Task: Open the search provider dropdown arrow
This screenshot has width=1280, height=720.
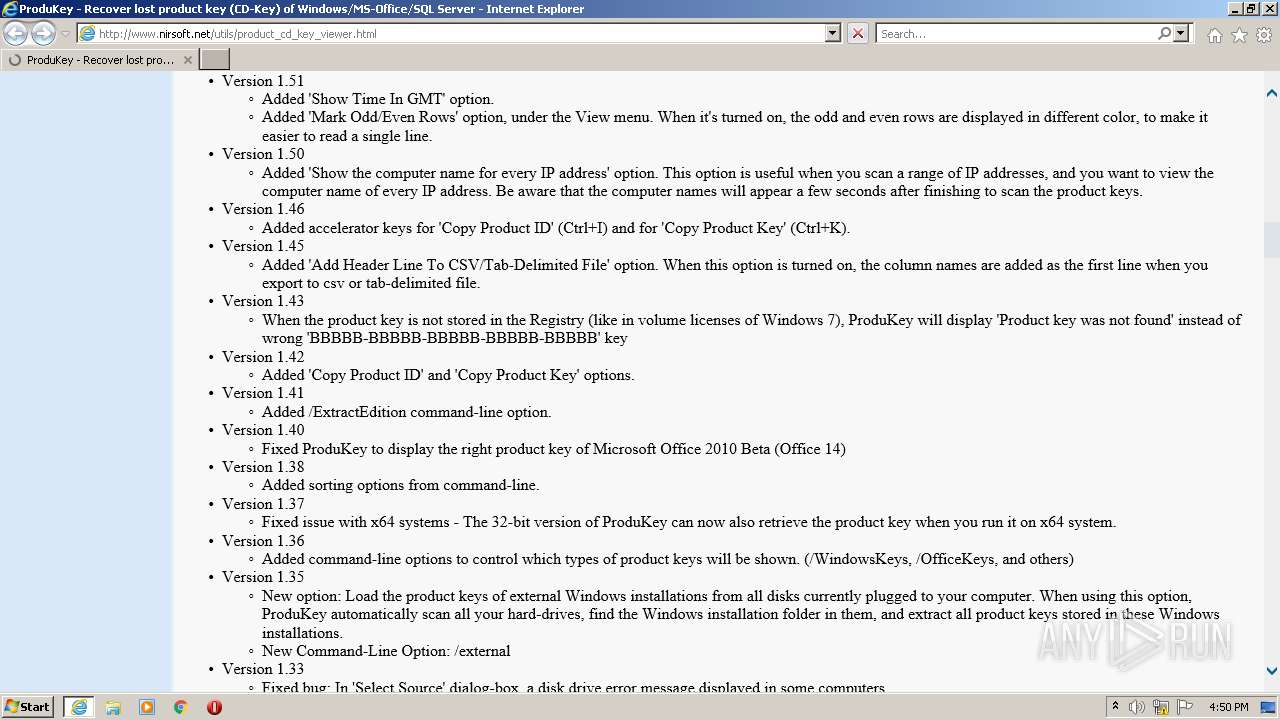Action: pos(1181,33)
